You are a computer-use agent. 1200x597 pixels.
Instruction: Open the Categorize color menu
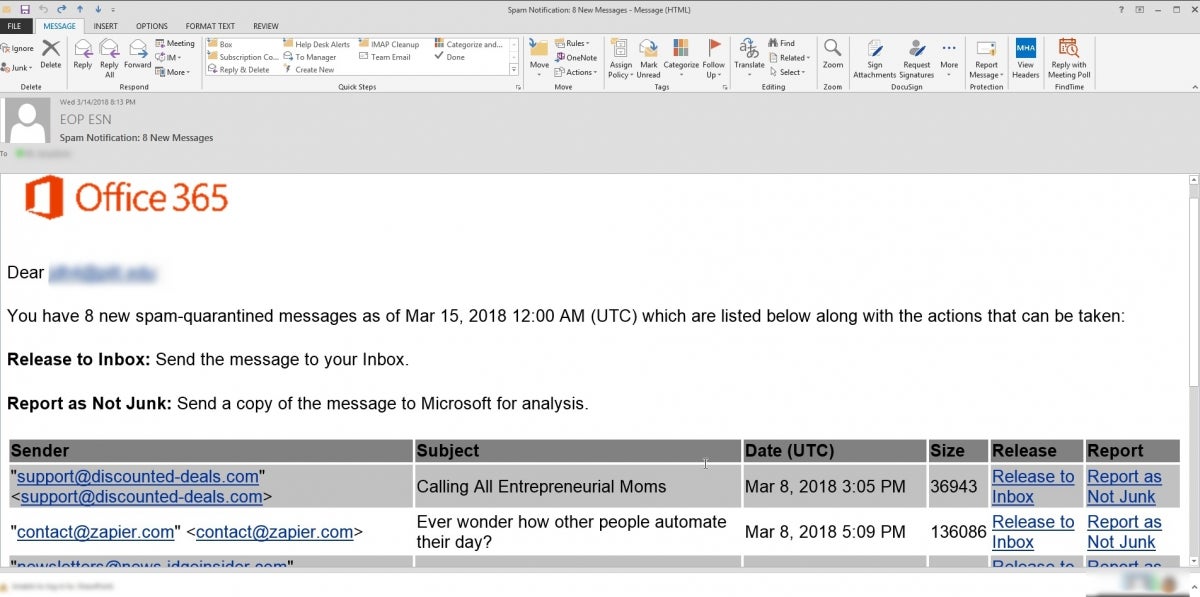pos(681,58)
